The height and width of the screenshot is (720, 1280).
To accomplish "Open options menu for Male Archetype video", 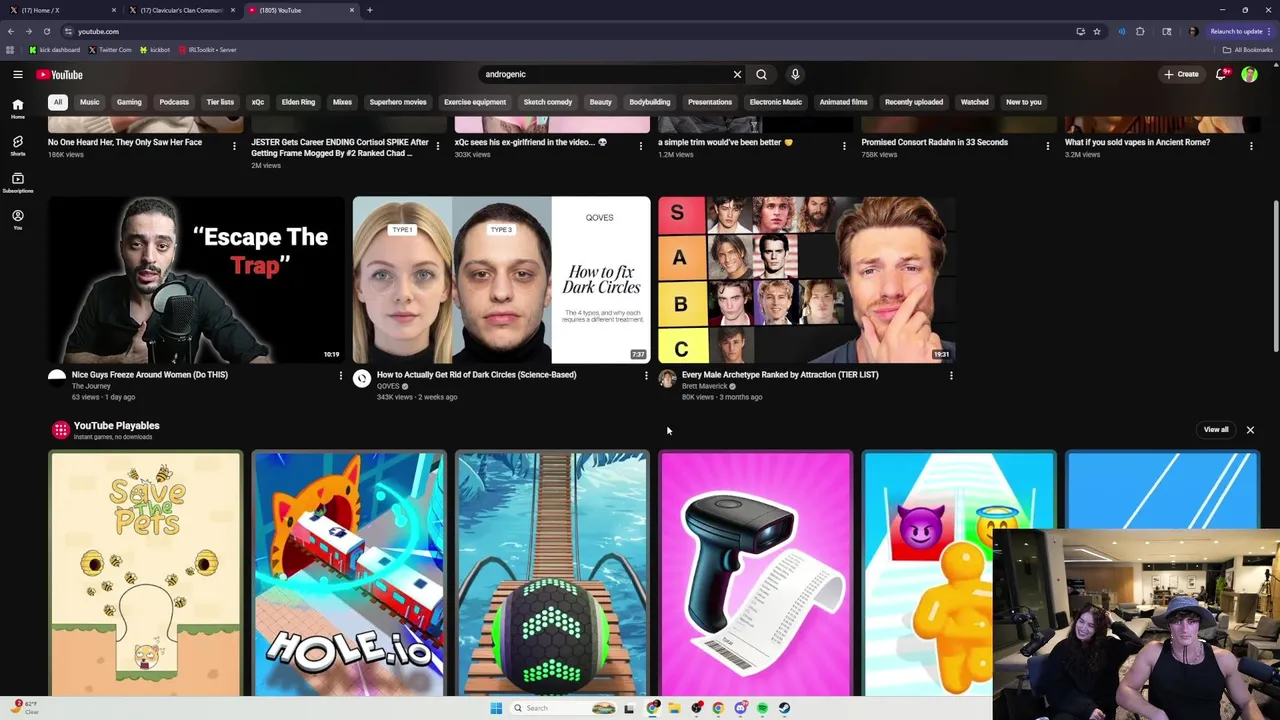I will pos(951,376).
